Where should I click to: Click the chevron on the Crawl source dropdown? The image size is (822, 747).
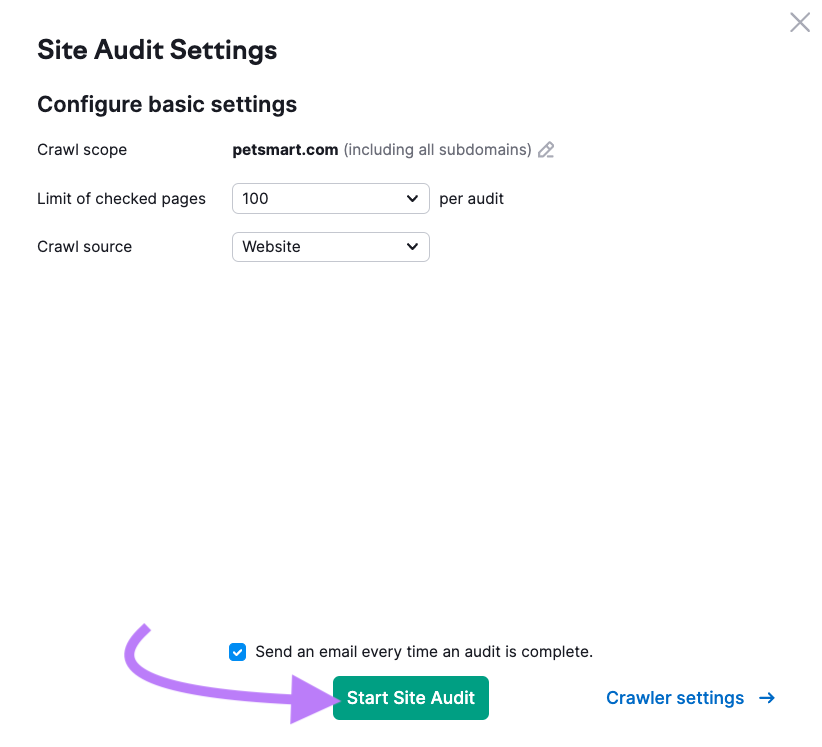click(412, 247)
